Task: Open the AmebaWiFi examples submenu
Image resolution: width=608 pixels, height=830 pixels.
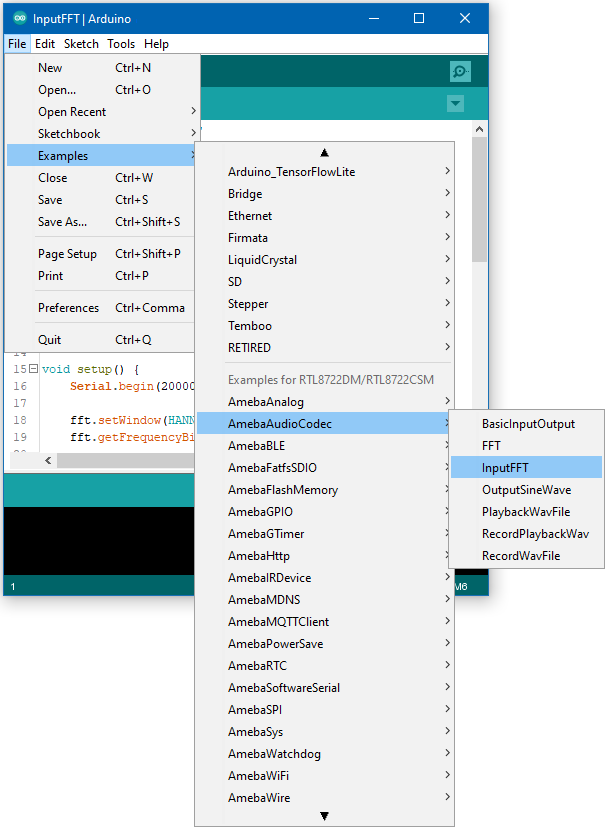Action: tap(258, 776)
